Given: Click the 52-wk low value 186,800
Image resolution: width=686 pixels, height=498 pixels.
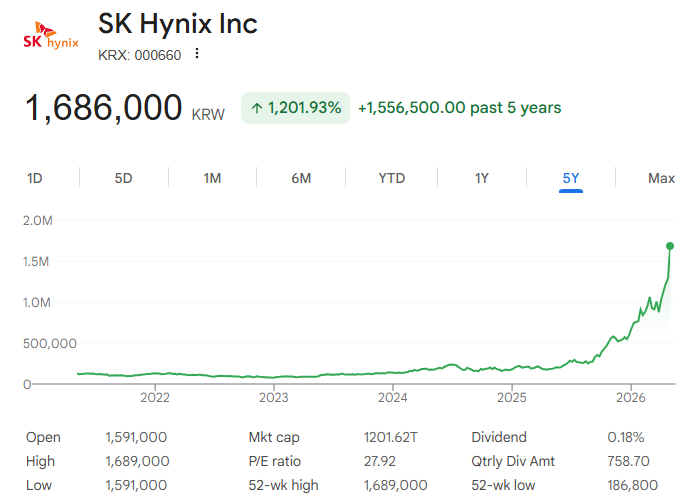Looking at the screenshot, I should click(x=632, y=485).
